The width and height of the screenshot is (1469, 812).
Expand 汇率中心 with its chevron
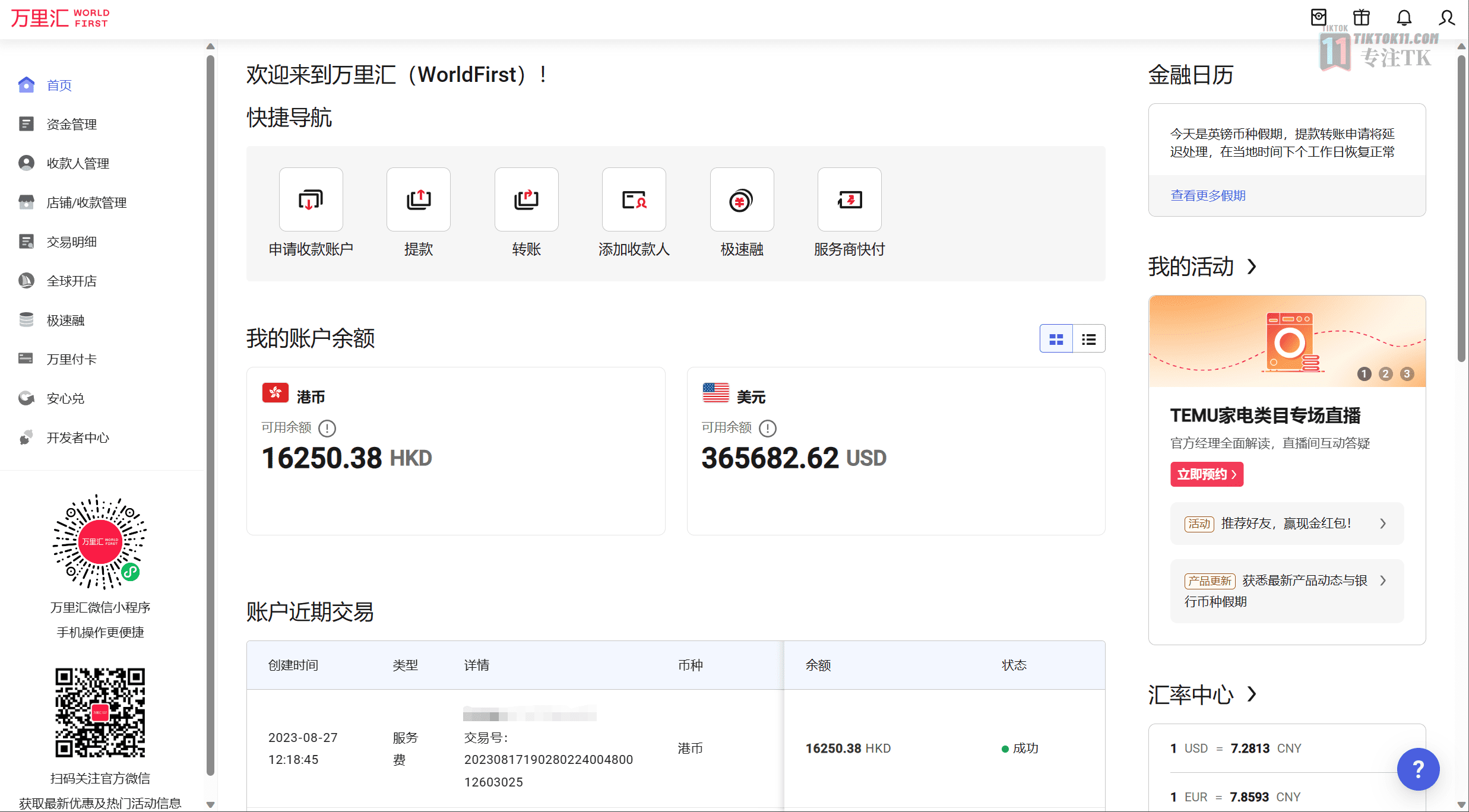[1252, 694]
